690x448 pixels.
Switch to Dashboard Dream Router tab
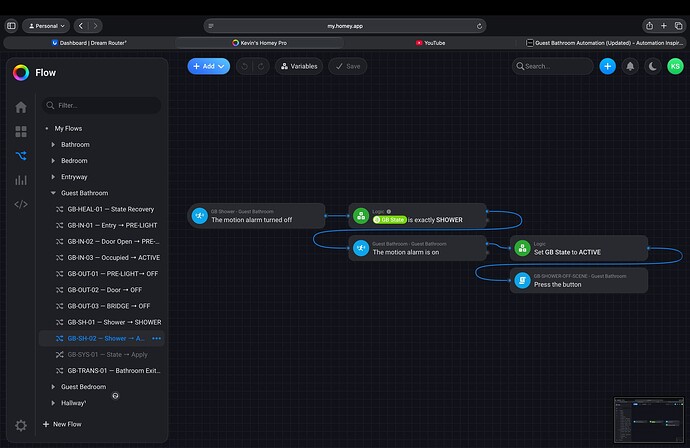(89, 43)
